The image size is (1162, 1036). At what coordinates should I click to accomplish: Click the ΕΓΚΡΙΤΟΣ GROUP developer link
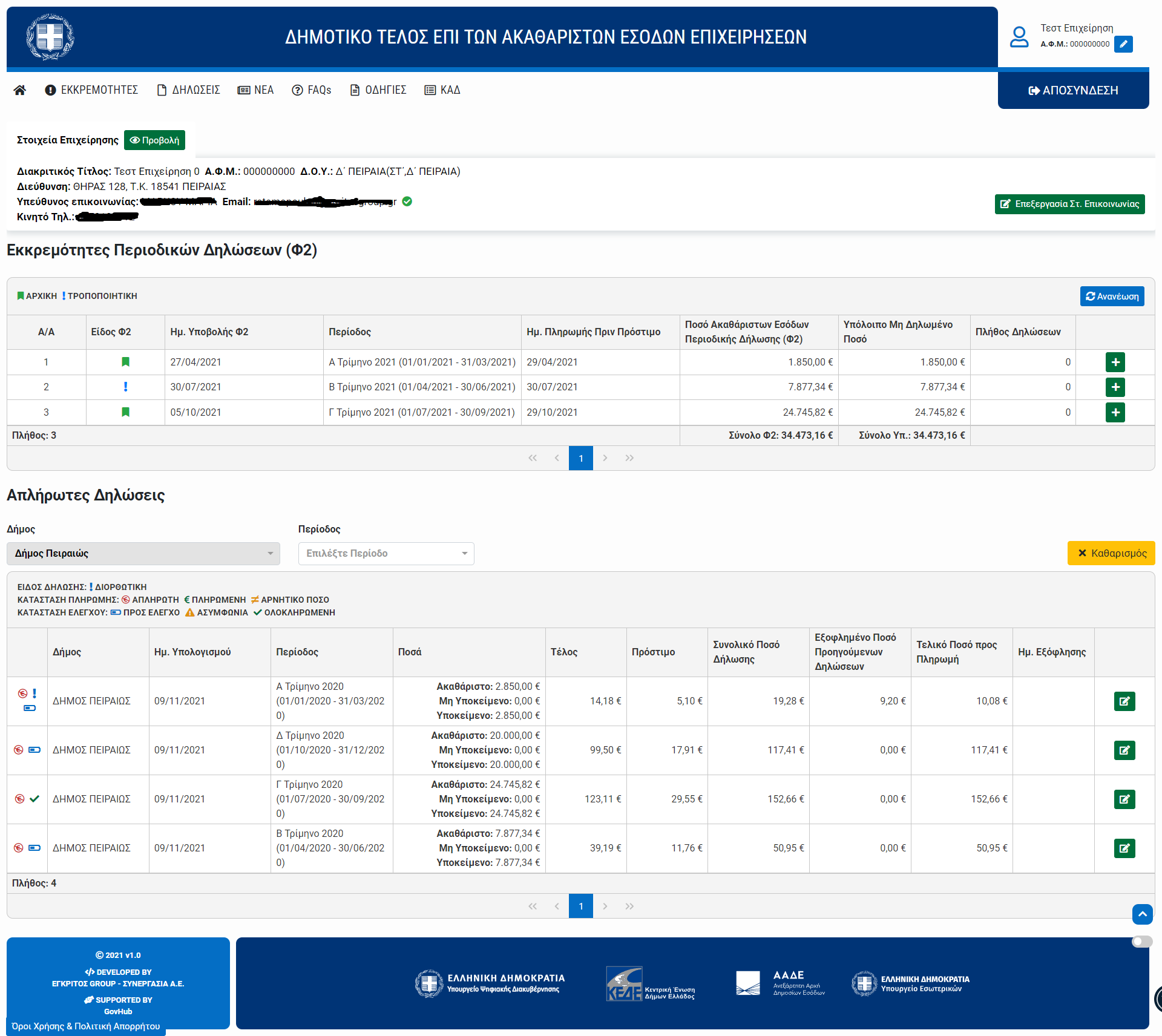point(118,984)
